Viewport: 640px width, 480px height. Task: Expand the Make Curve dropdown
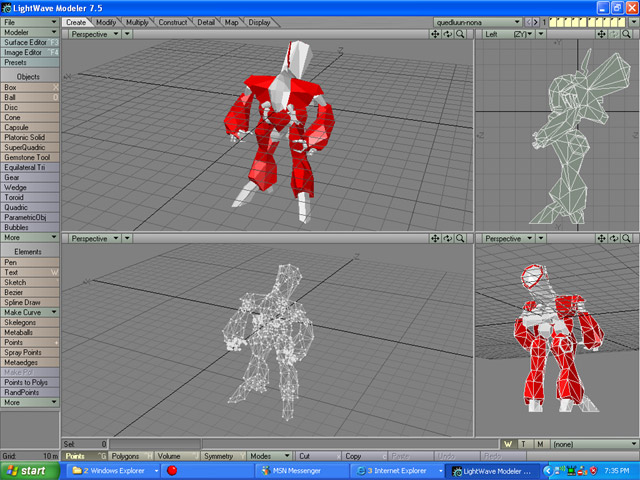(x=30, y=312)
